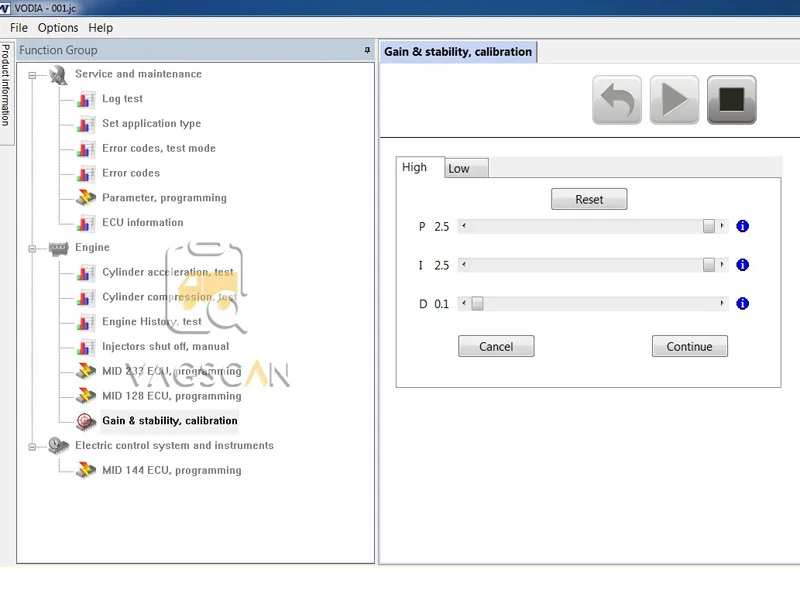Click the Cylinder compression, test icon
Image resolution: width=800 pixels, height=600 pixels.
86,297
